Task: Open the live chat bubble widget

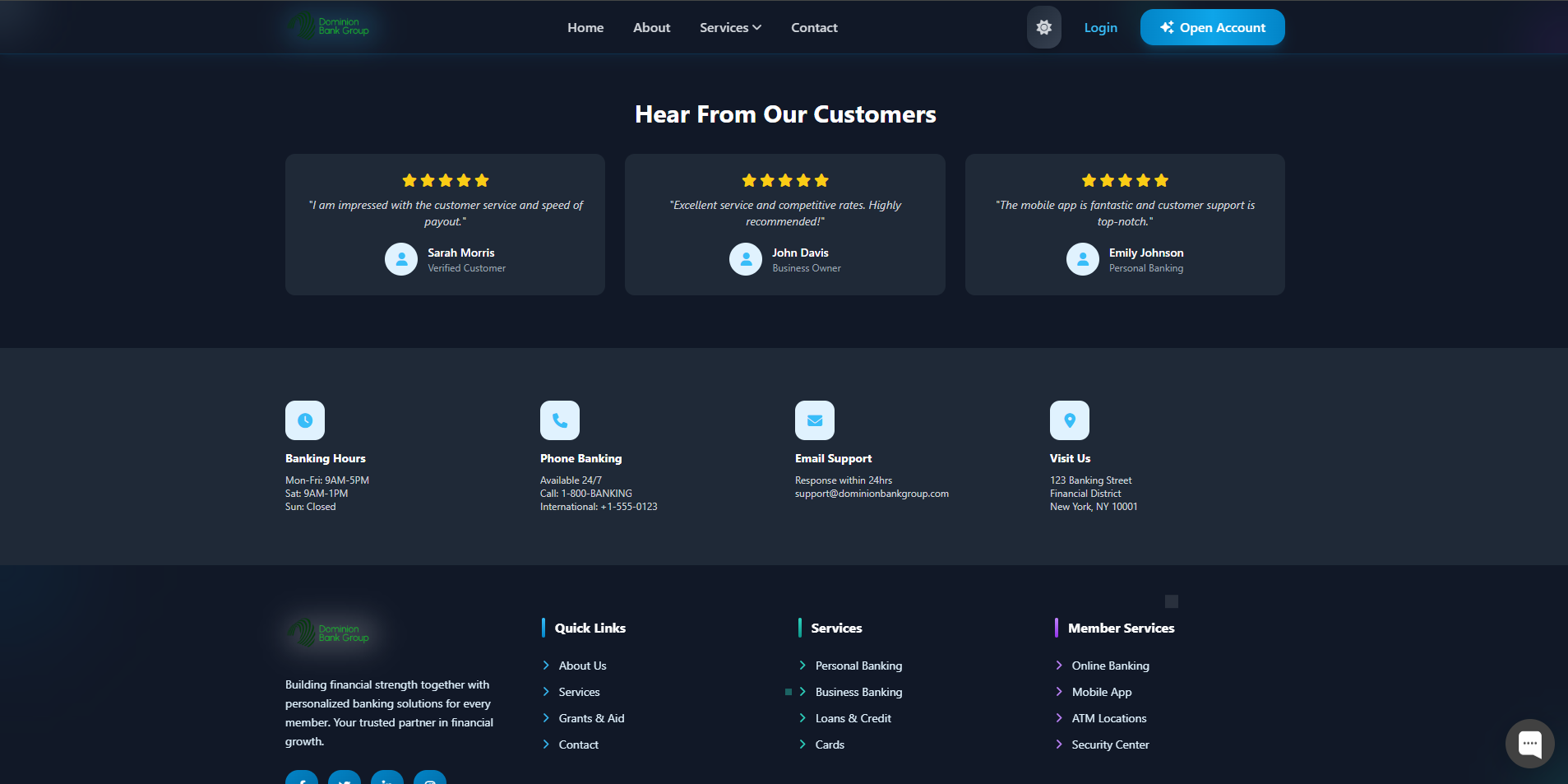Action: click(1529, 744)
